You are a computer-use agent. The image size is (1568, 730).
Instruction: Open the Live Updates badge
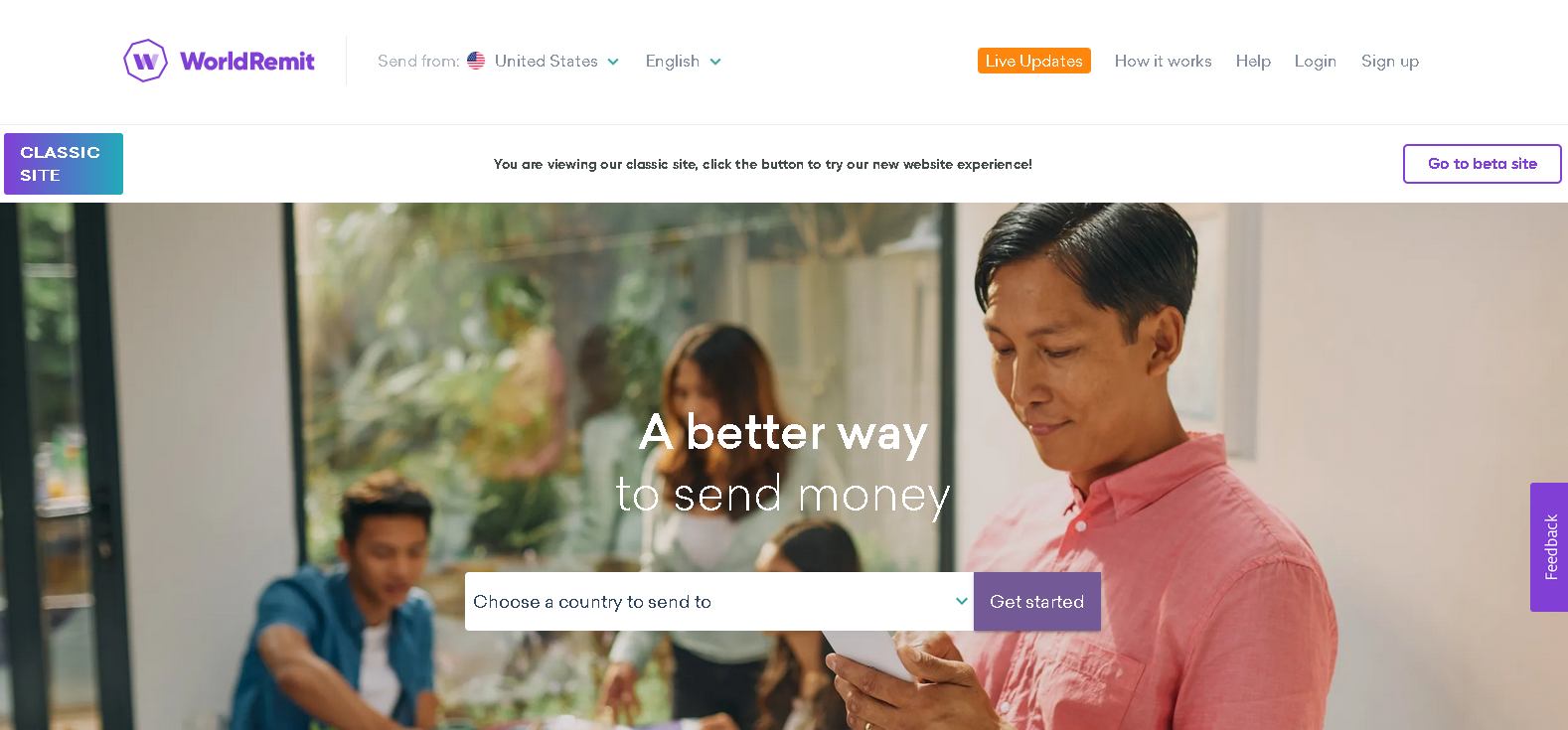click(x=1034, y=61)
